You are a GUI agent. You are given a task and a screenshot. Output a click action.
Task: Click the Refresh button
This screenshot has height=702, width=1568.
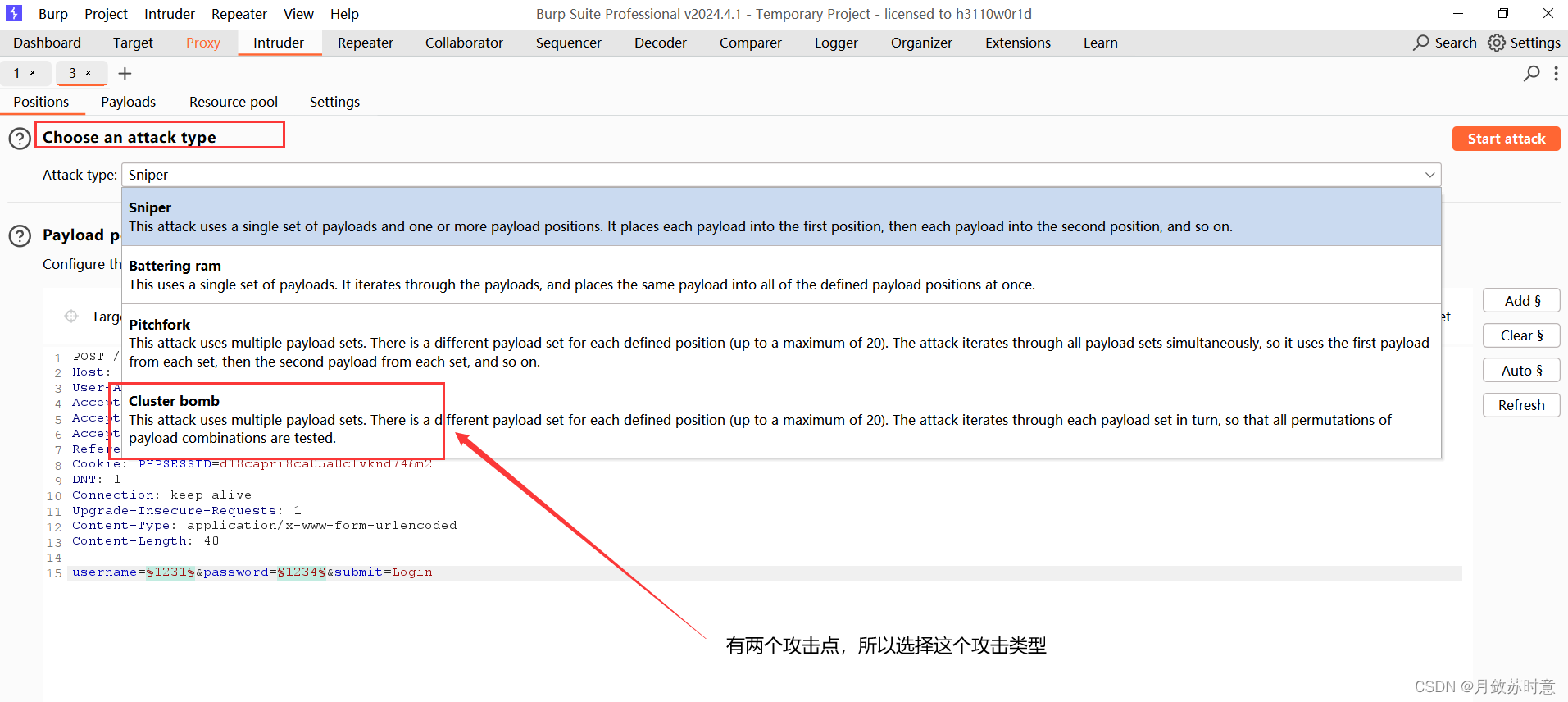pyautogui.click(x=1521, y=405)
